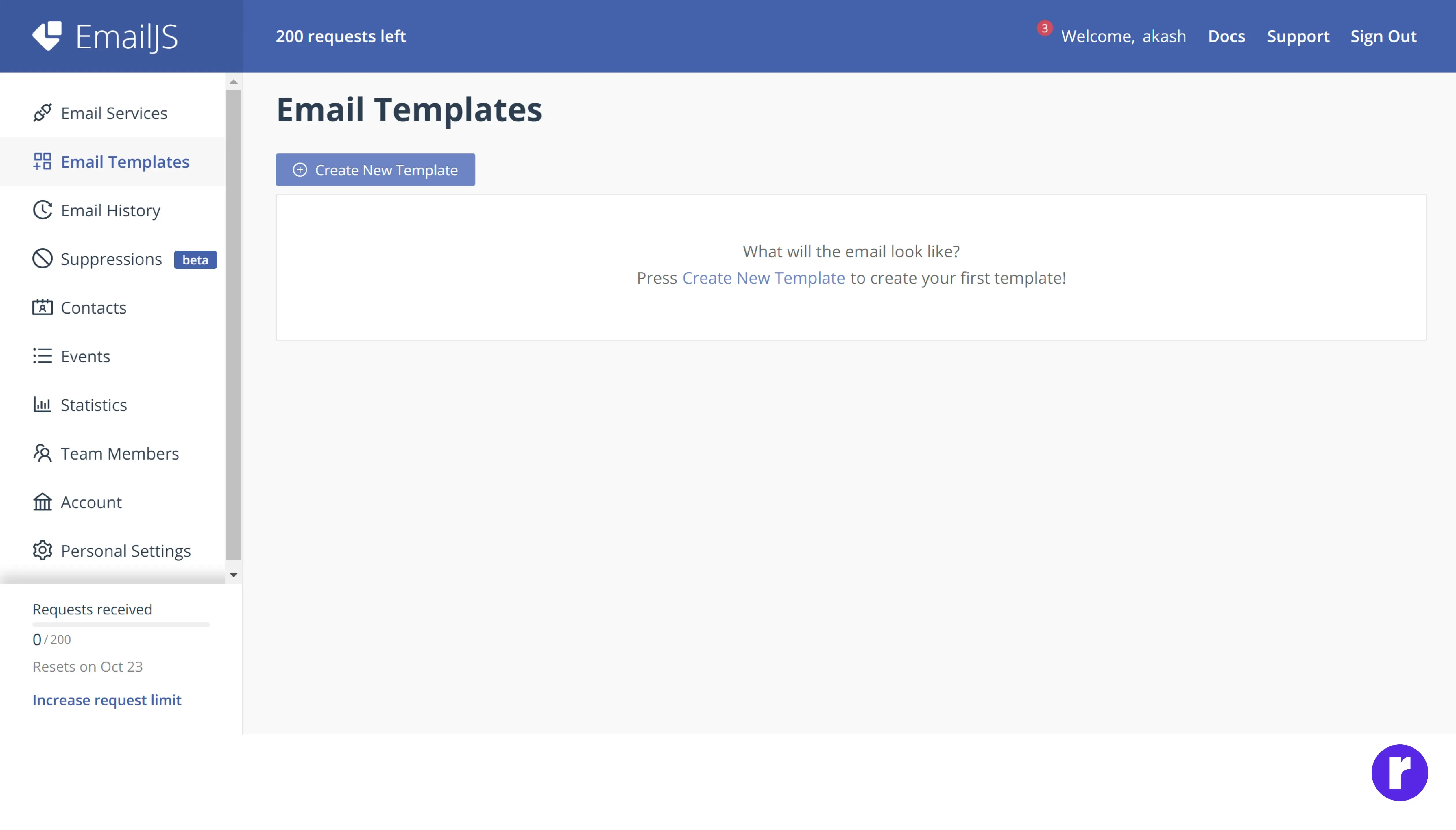
Task: Open the Events page
Action: [113, 356]
